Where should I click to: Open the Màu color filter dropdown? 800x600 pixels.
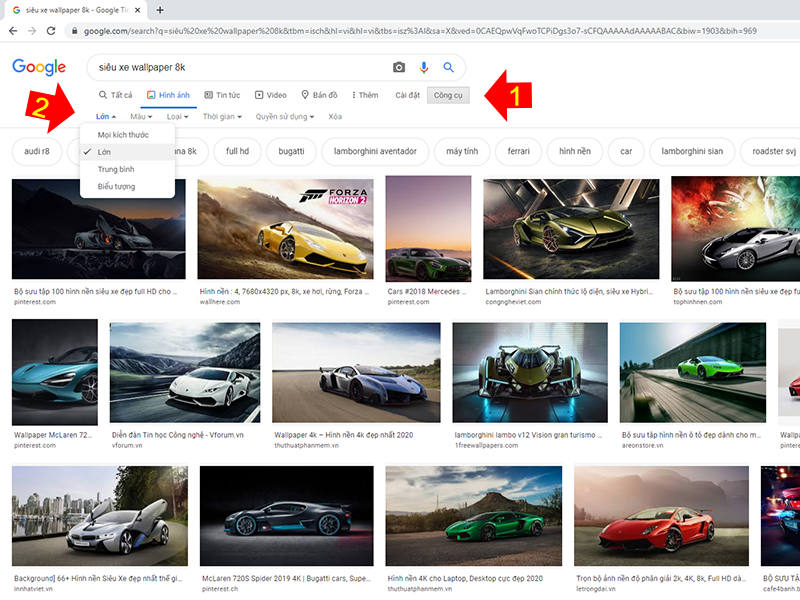click(138, 115)
